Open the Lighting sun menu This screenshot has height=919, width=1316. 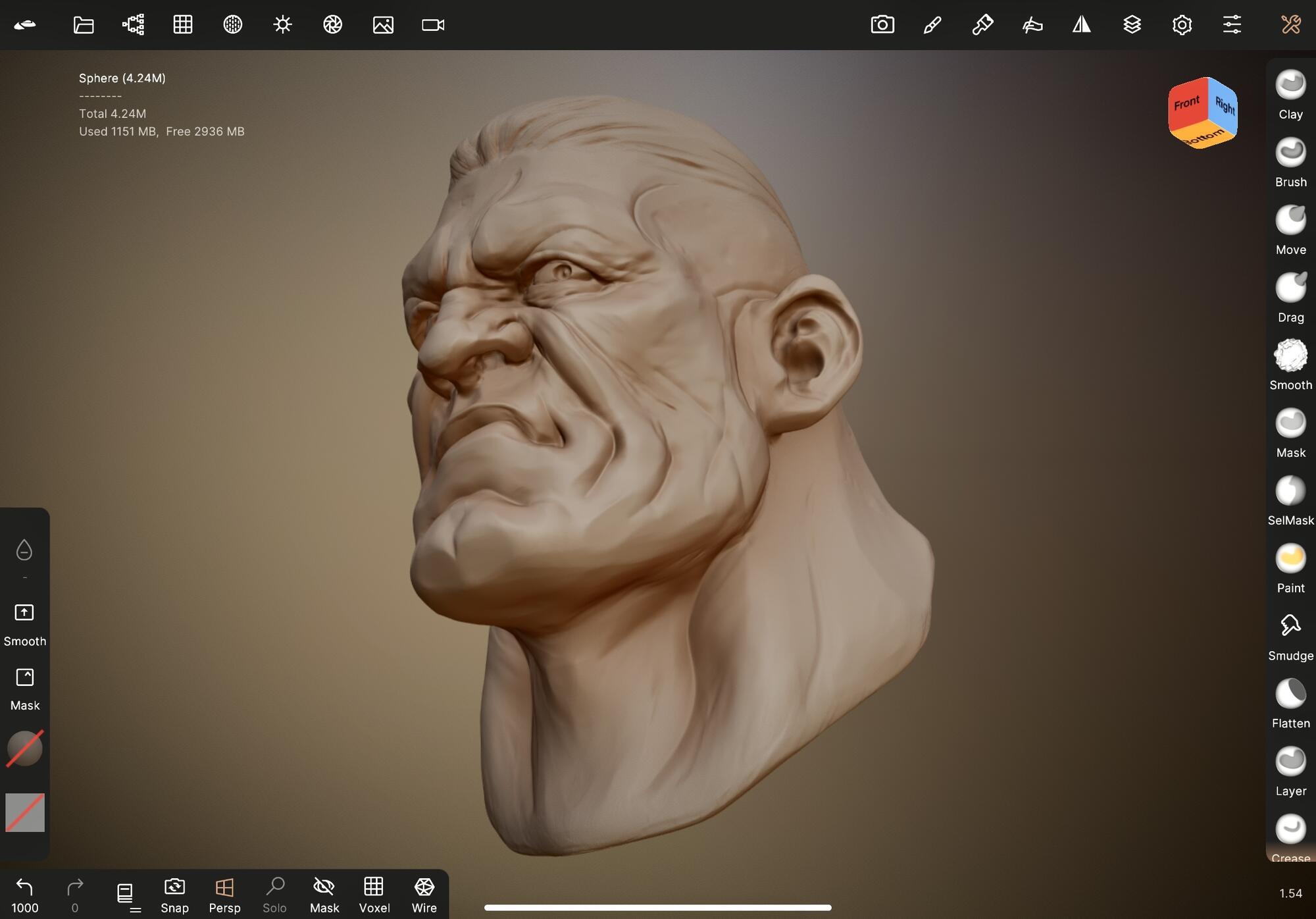[282, 25]
